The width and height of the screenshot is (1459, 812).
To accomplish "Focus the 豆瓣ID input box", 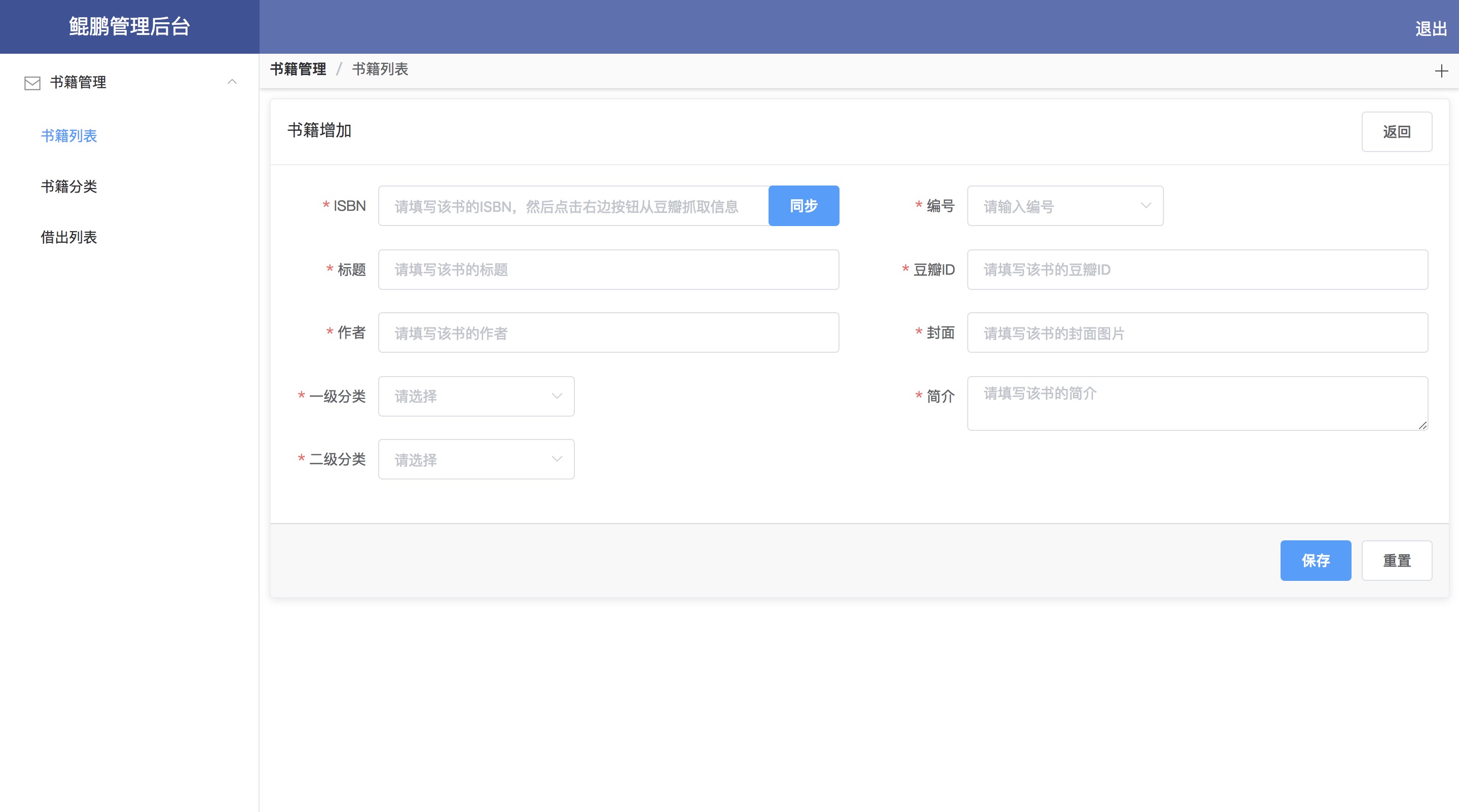I will point(1197,270).
